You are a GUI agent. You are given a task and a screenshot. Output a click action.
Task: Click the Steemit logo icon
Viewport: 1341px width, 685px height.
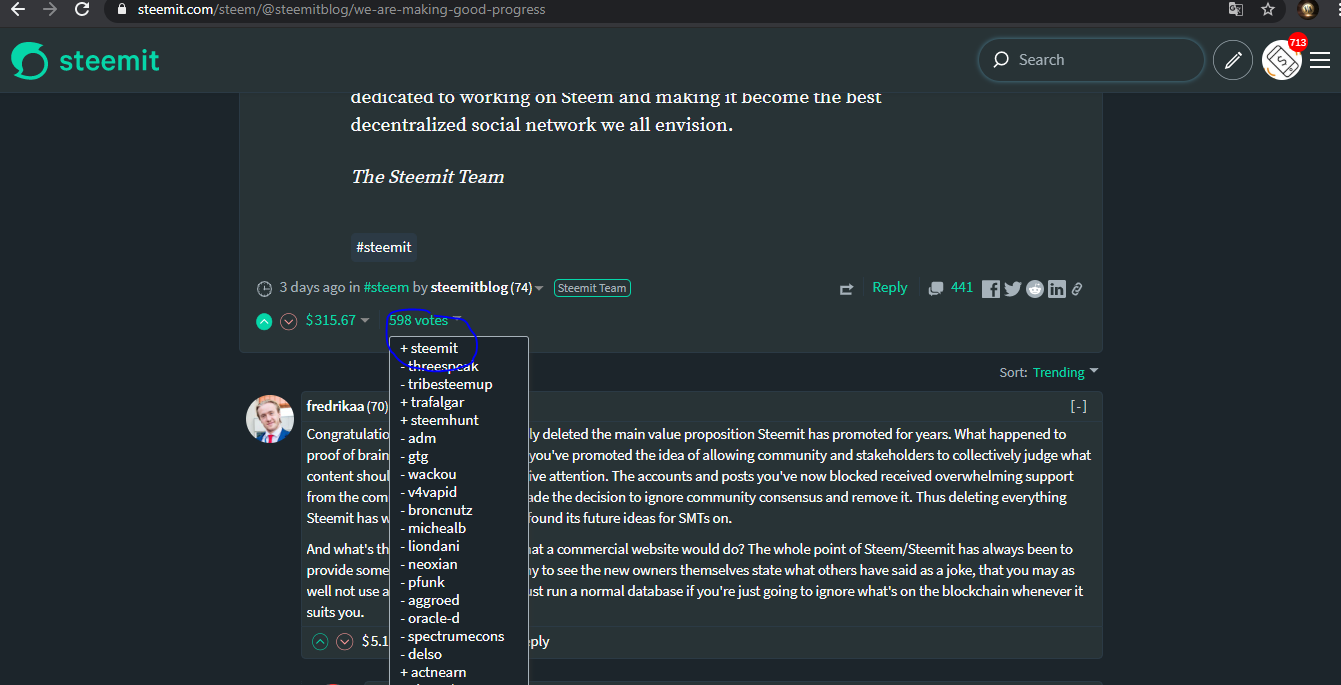(29, 60)
